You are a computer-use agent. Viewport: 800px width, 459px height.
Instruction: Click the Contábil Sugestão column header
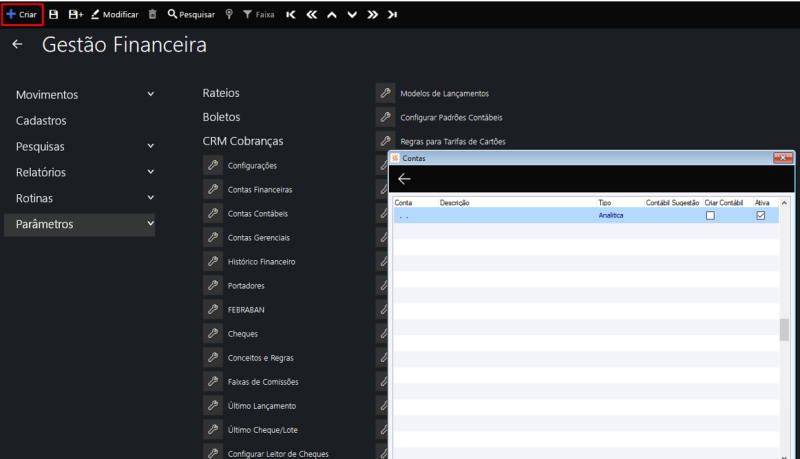click(672, 202)
